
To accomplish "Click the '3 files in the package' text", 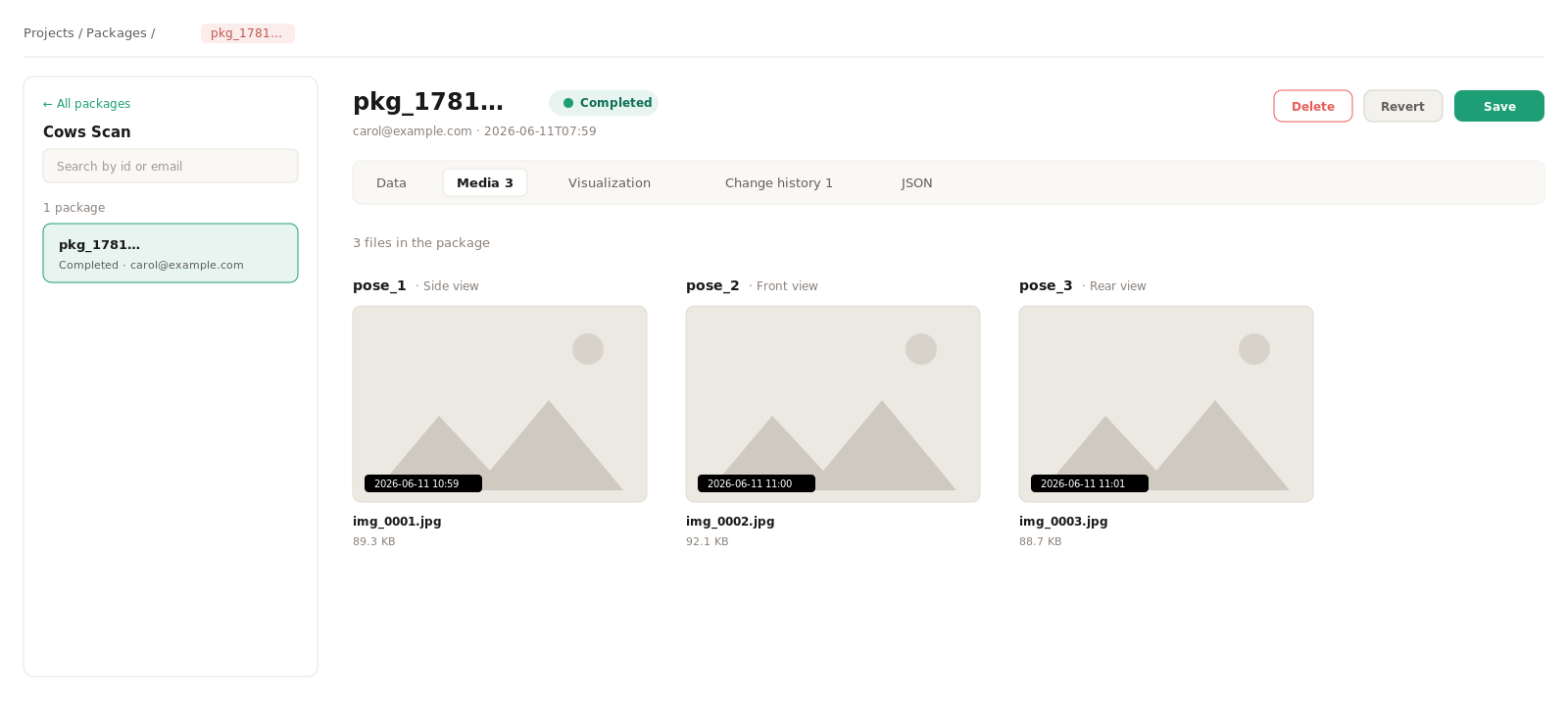I will [421, 243].
